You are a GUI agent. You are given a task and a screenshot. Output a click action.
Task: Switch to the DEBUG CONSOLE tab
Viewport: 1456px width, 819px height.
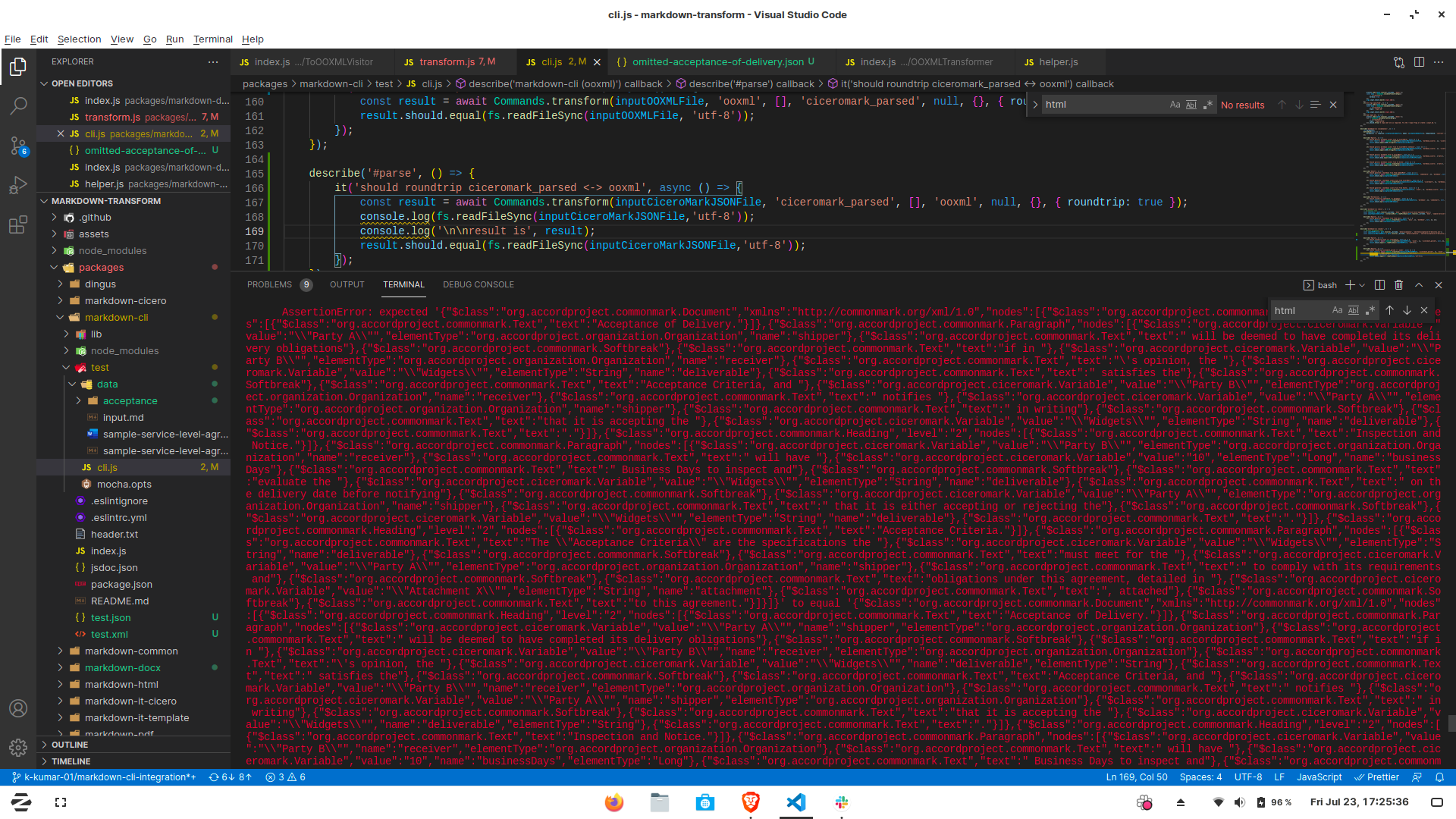click(x=478, y=284)
